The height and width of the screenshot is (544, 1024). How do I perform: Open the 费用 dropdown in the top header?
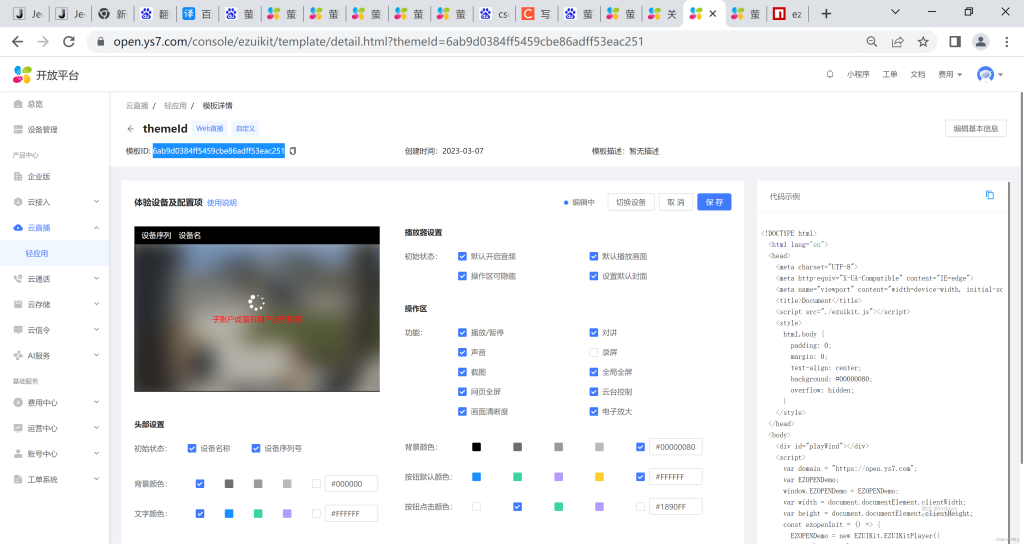click(950, 74)
